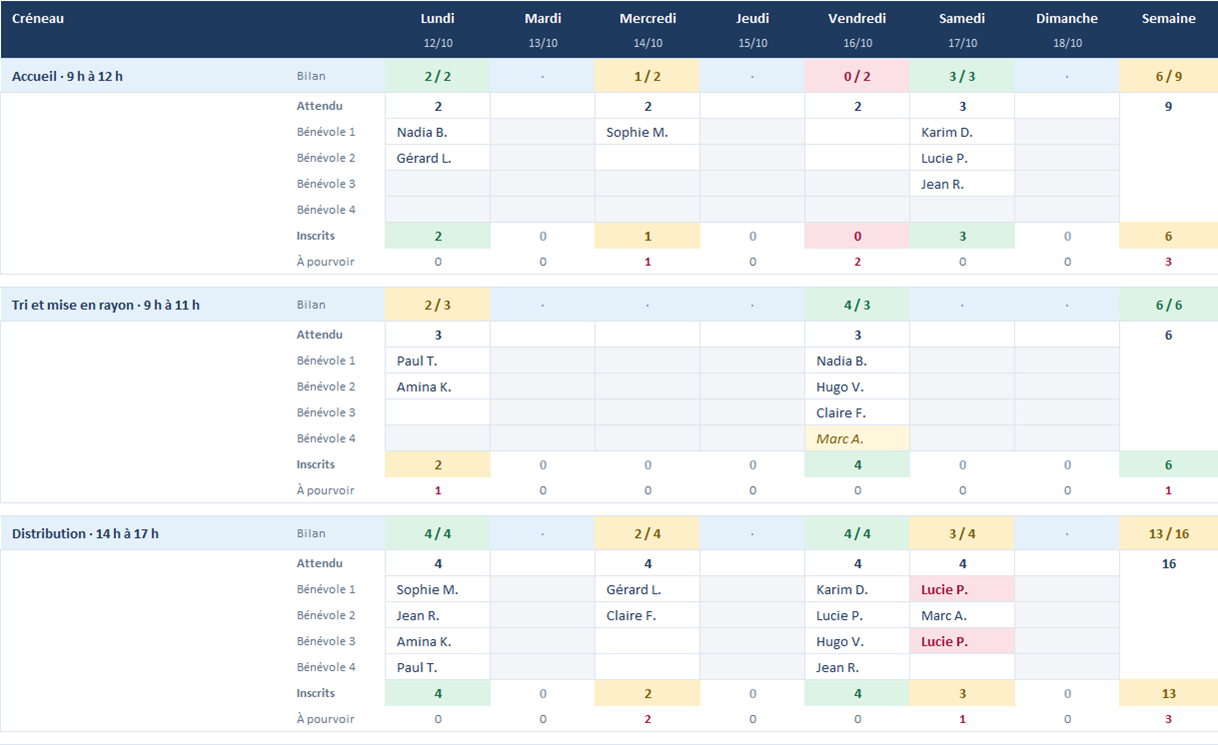This screenshot has width=1218, height=745.
Task: Click the '3 / 3' Accueil Samedi bilan
Action: 962,76
